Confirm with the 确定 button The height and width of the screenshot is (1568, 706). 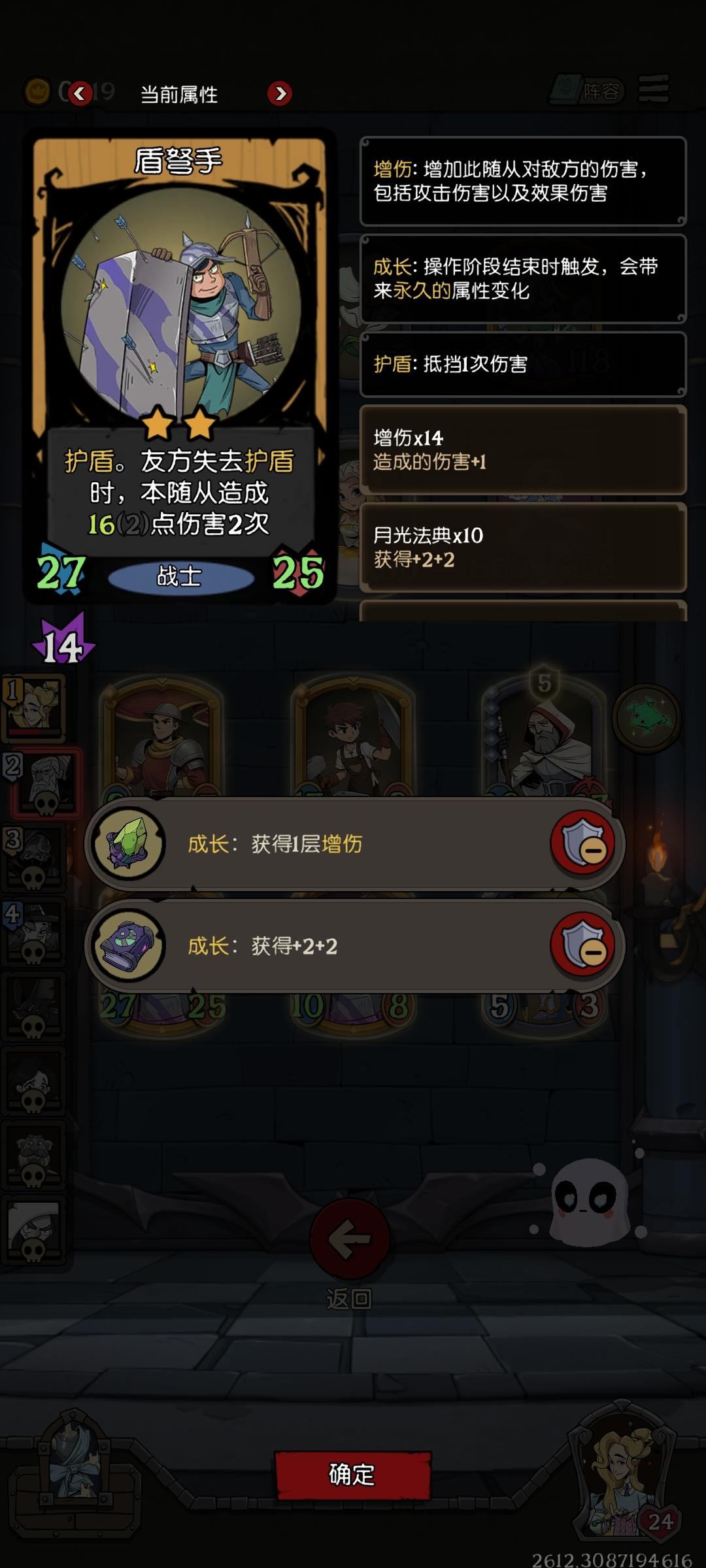pyautogui.click(x=353, y=1475)
